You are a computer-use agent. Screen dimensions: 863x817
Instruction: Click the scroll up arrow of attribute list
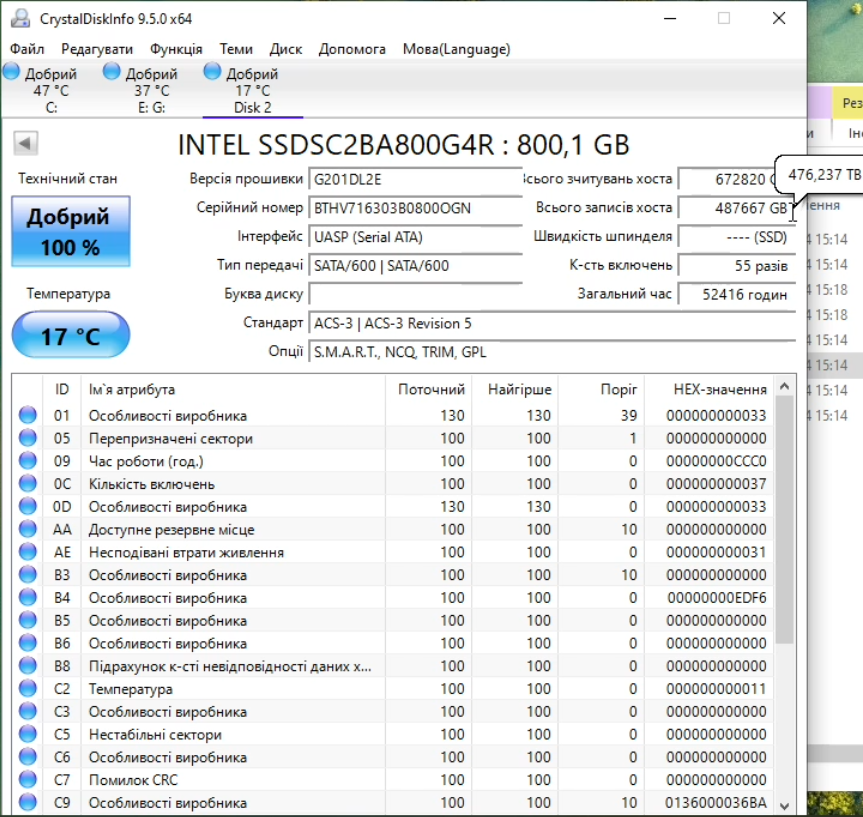click(784, 386)
